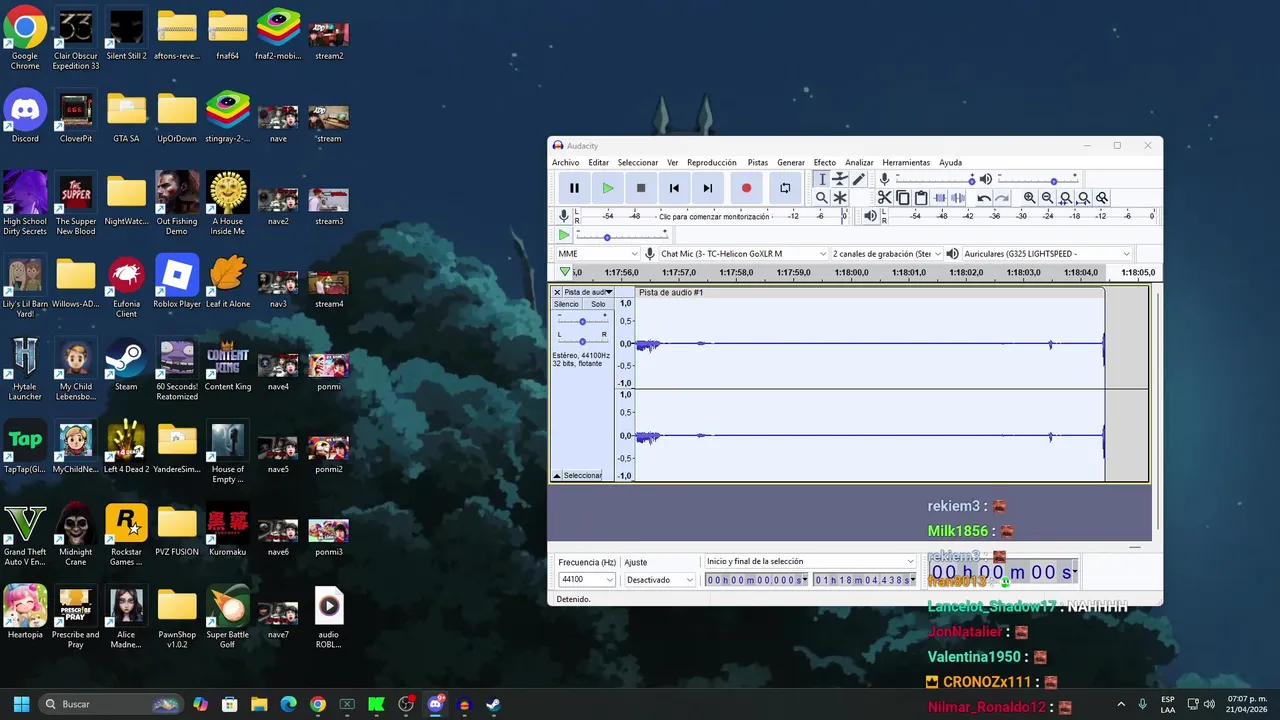Open Inicio y final de la selección dropdown
1280x720 pixels.
coord(810,562)
